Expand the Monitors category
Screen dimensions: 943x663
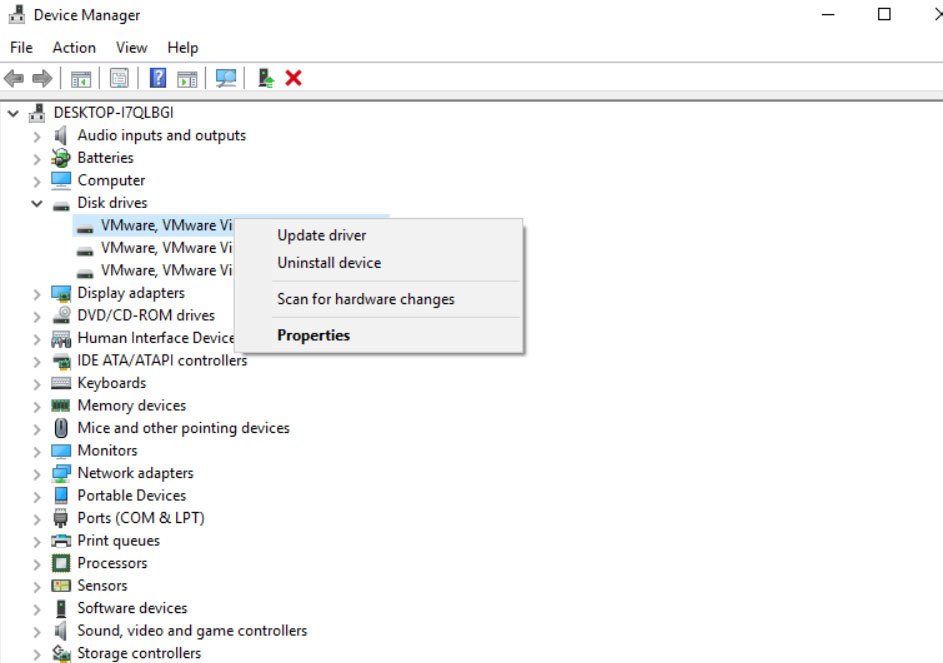pos(37,452)
